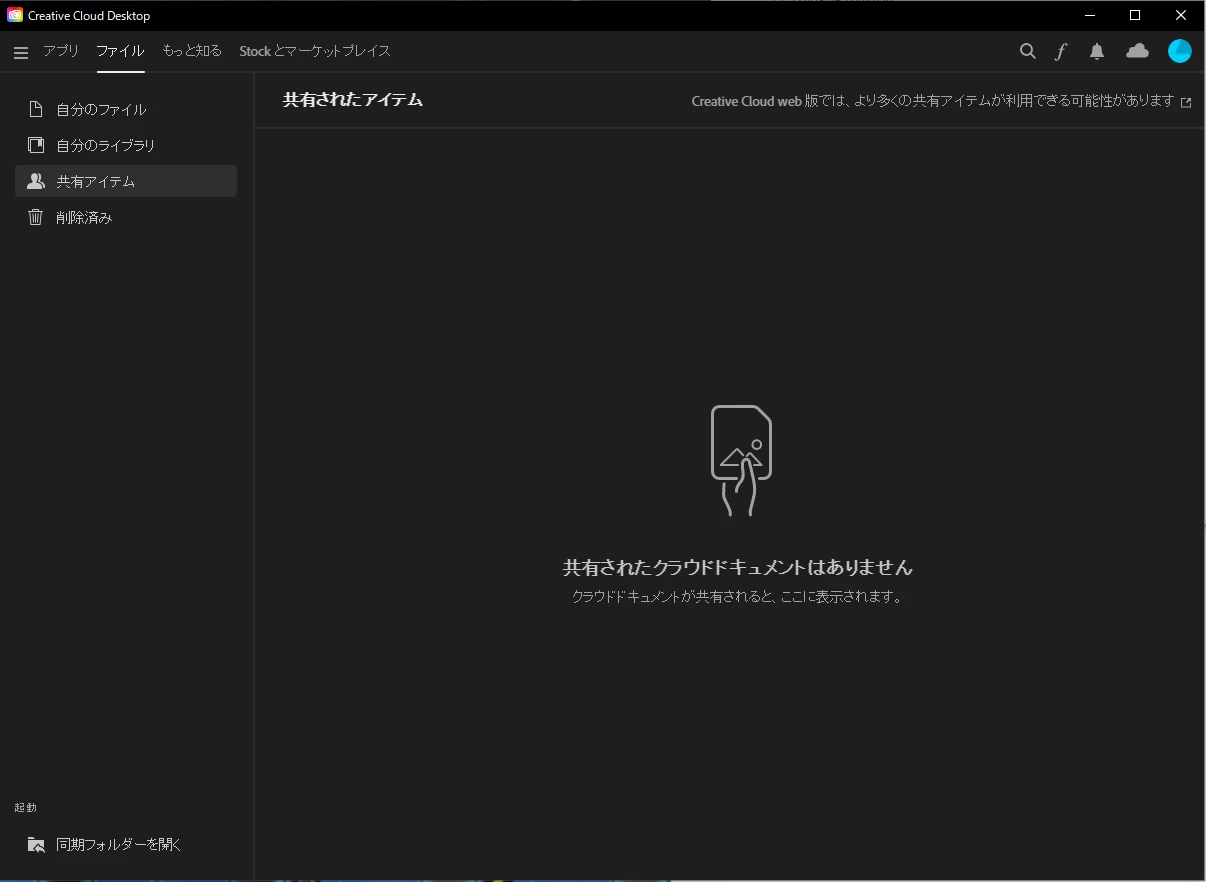Switch to the アプリ tab

pos(61,51)
